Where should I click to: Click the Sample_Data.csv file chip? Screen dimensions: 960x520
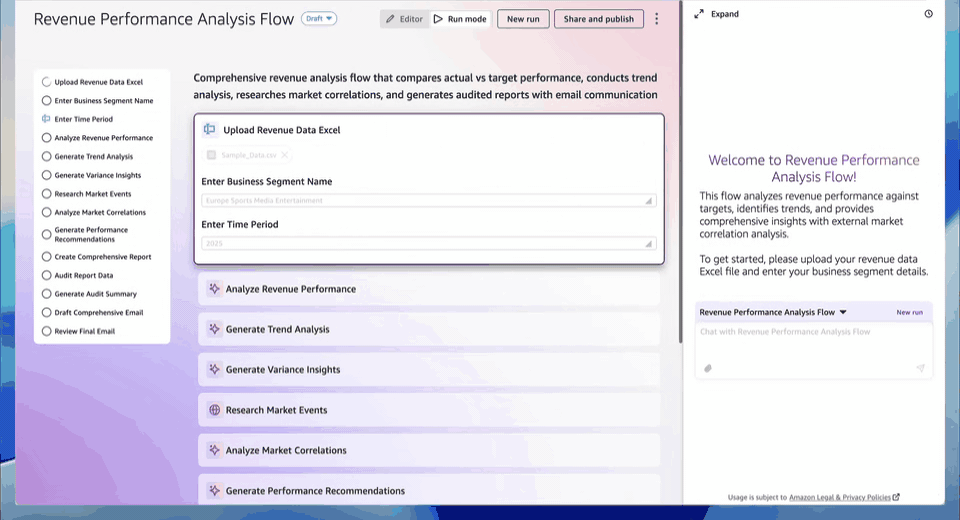(x=247, y=155)
